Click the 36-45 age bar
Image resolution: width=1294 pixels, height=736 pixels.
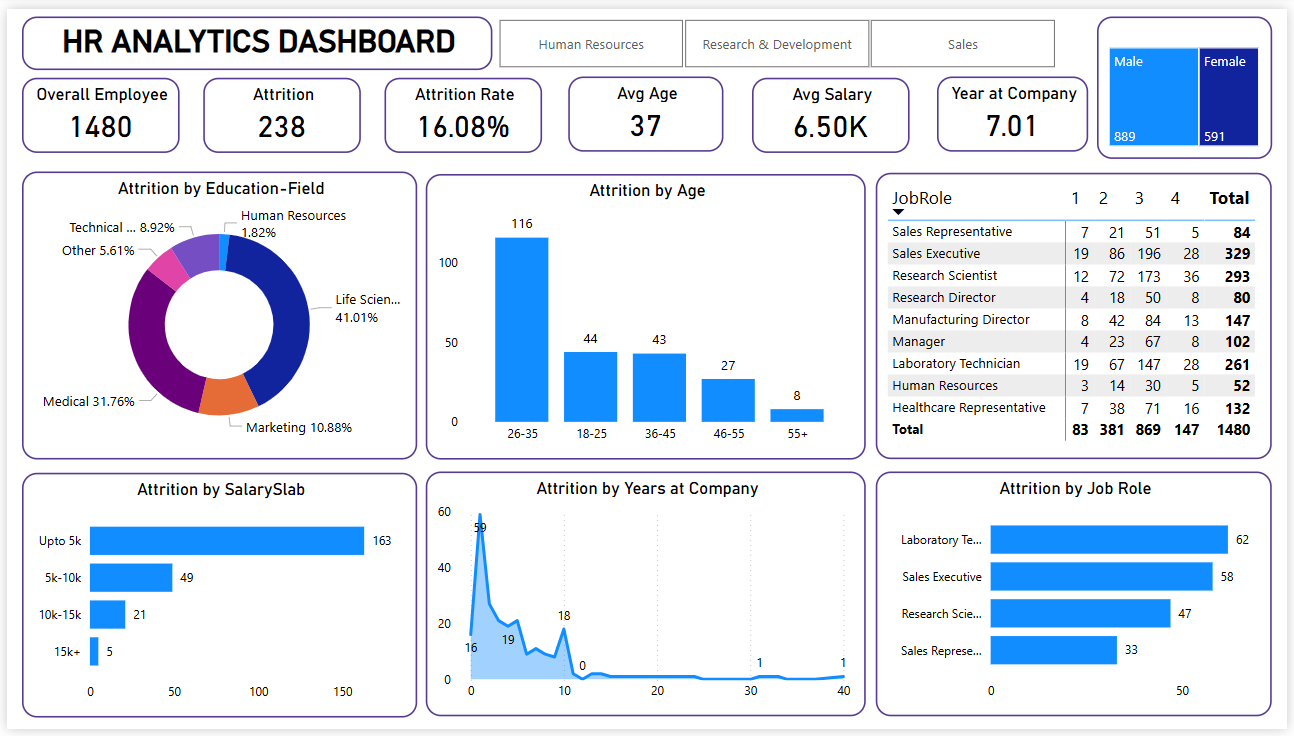pos(659,387)
